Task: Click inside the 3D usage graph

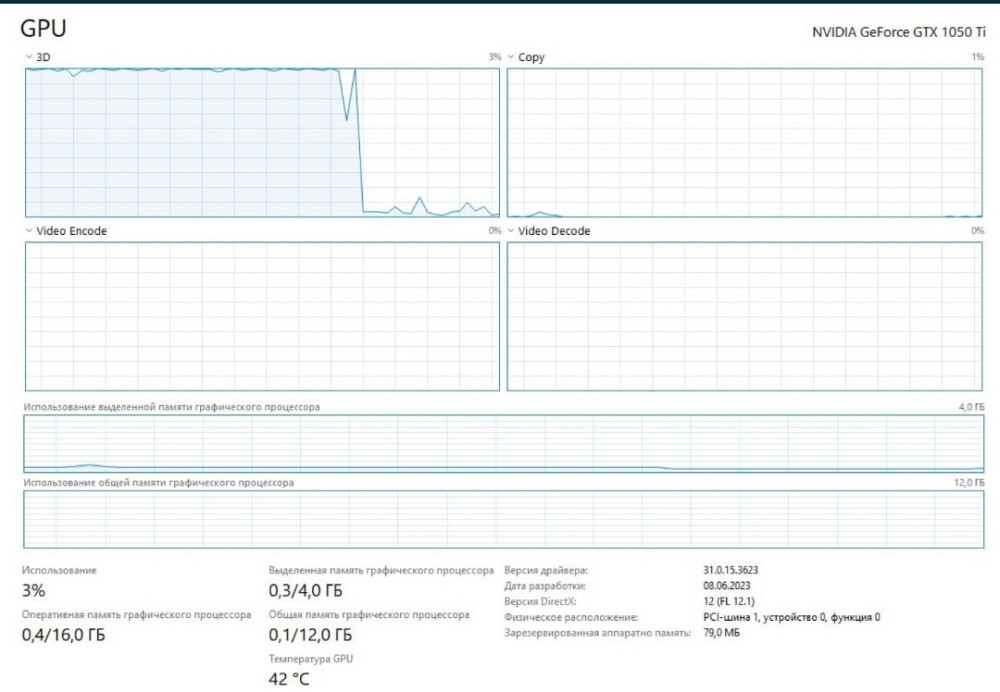Action: click(x=261, y=142)
